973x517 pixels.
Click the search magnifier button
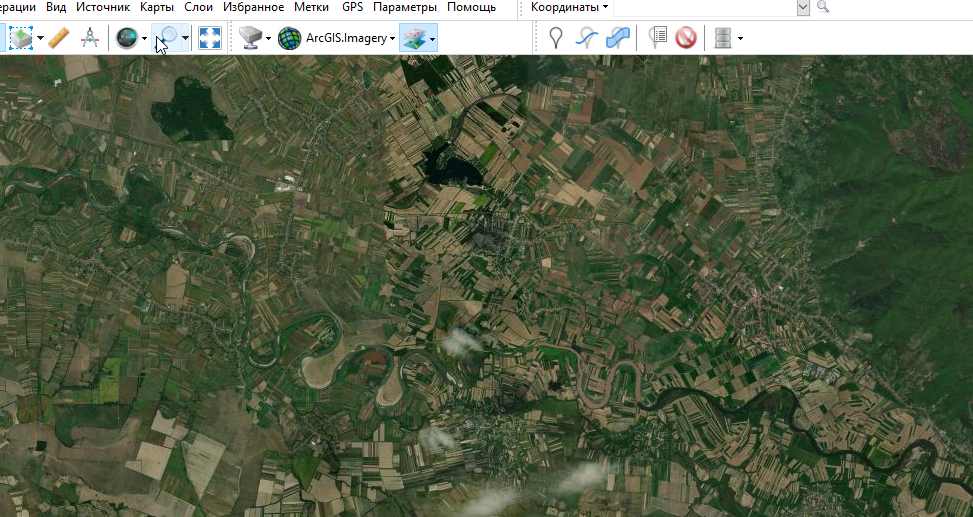coord(823,7)
